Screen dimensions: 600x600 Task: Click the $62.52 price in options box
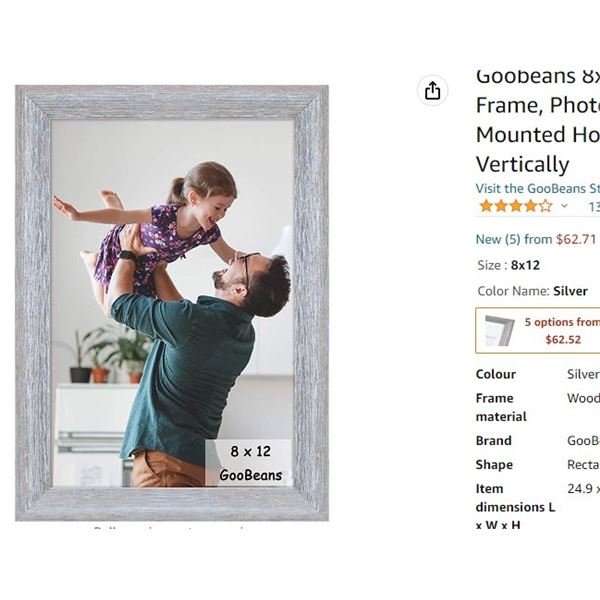[x=563, y=339]
